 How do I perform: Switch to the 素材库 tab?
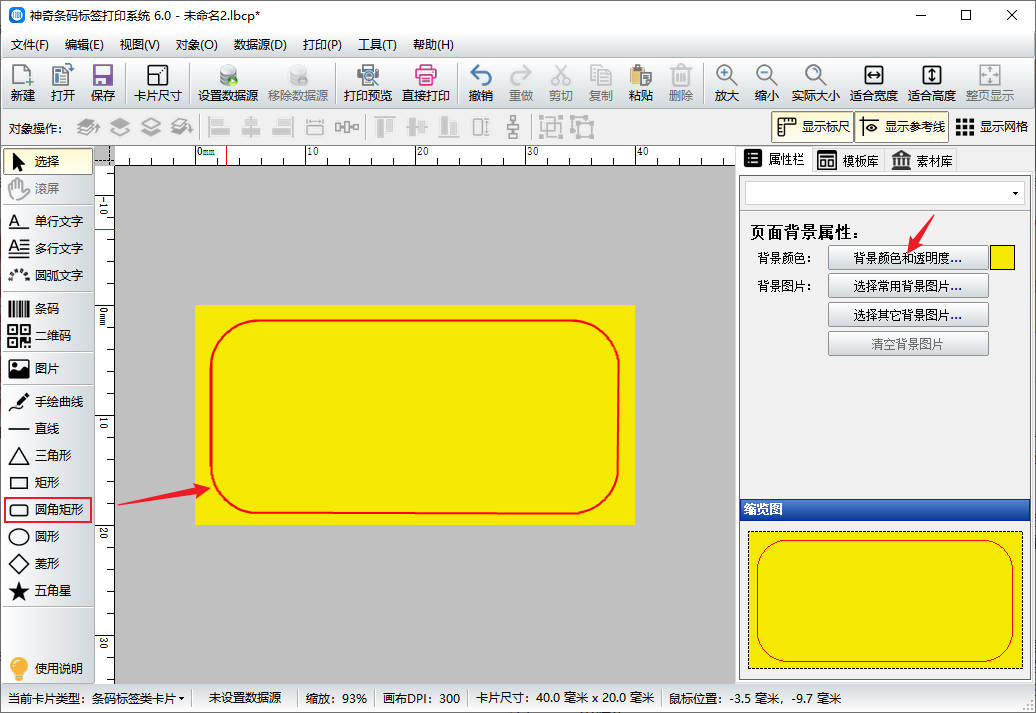922,161
